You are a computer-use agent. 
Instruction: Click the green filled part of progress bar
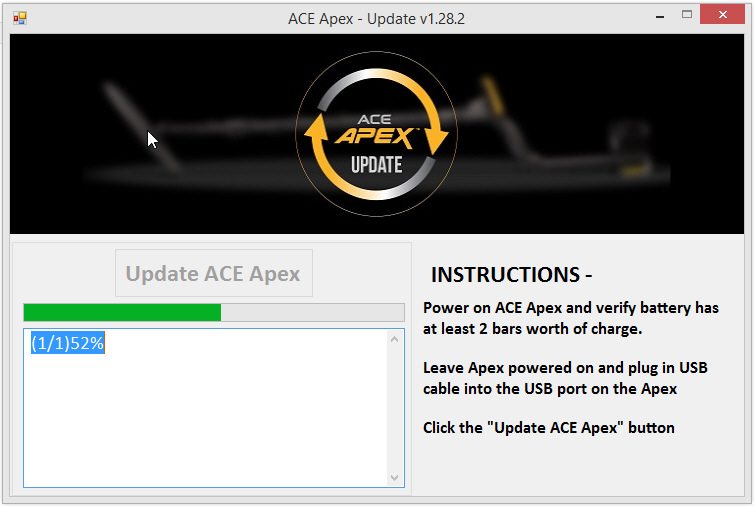point(122,312)
